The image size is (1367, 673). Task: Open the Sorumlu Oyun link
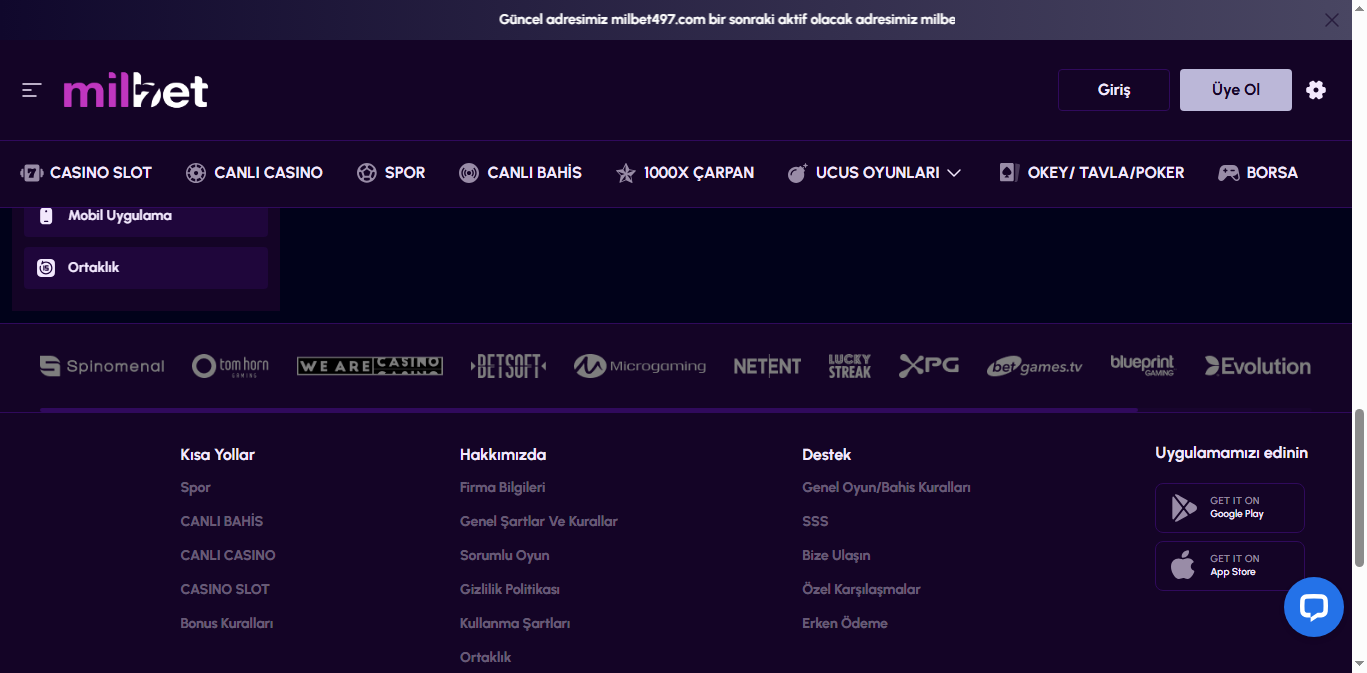(505, 556)
